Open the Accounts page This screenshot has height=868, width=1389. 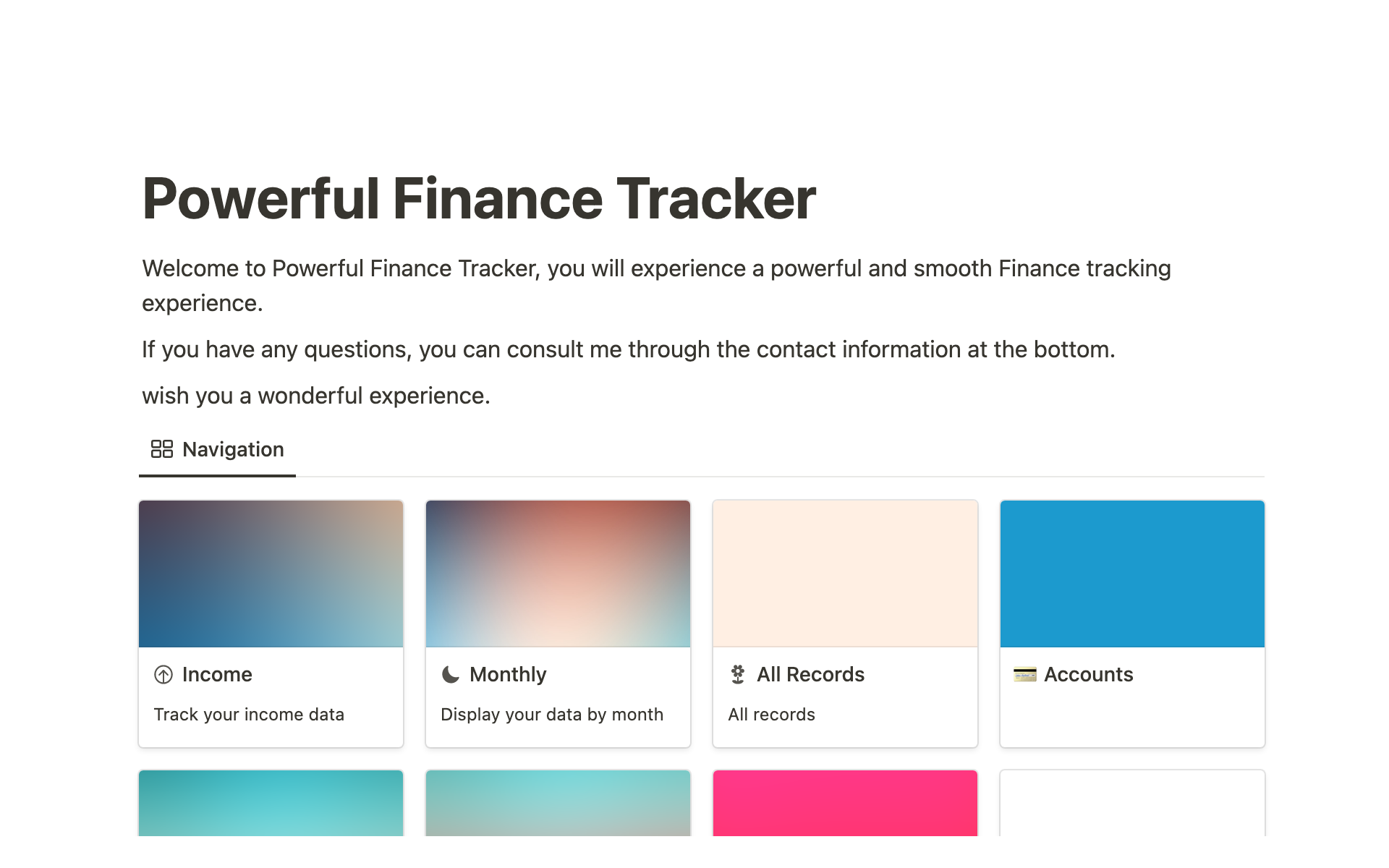click(x=1088, y=675)
